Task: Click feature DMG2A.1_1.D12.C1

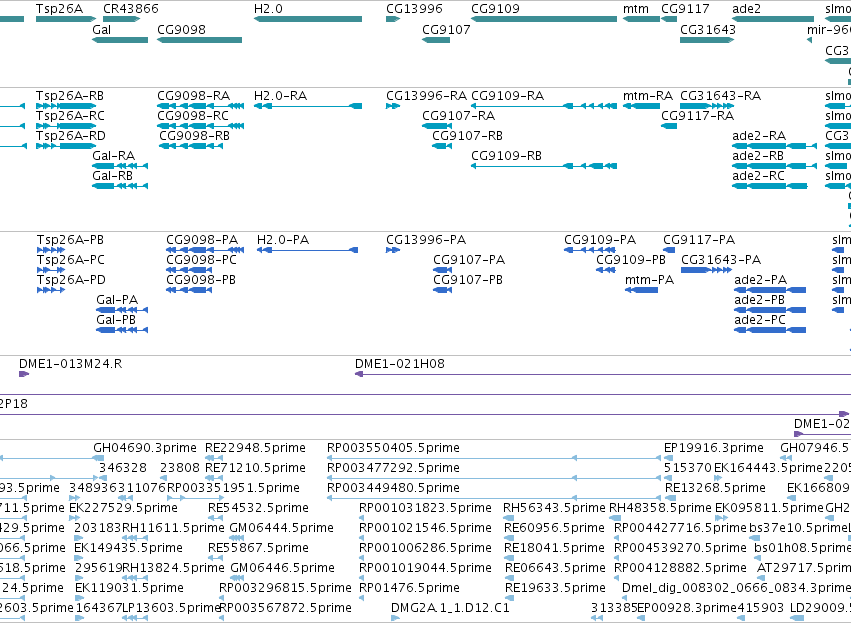Action: click(x=450, y=608)
